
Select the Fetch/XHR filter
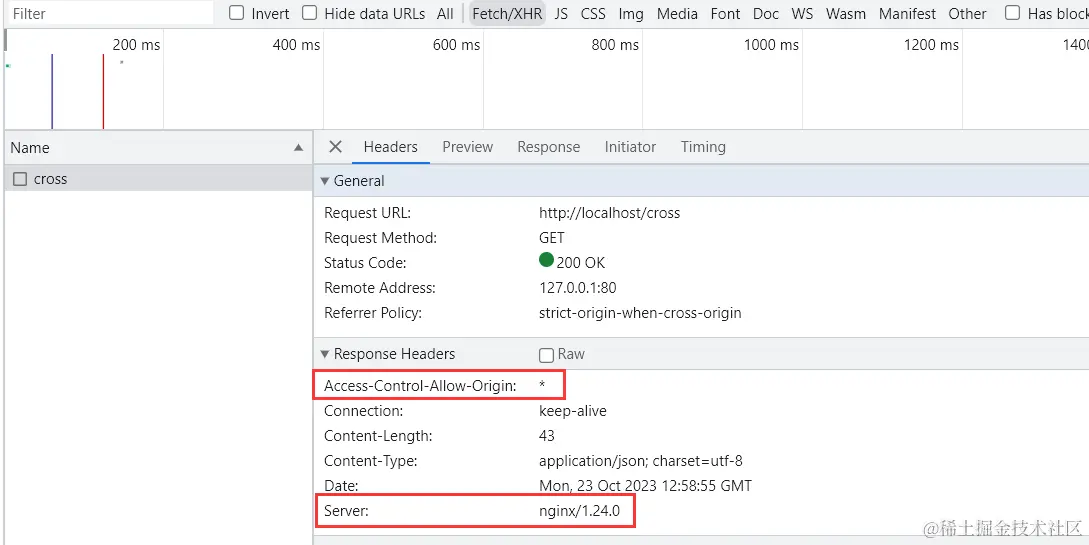point(508,14)
